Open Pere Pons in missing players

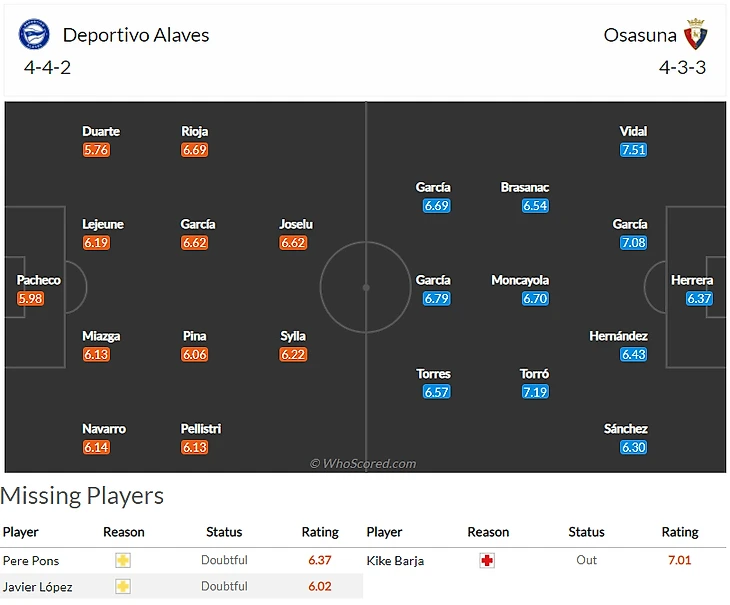pyautogui.click(x=28, y=560)
